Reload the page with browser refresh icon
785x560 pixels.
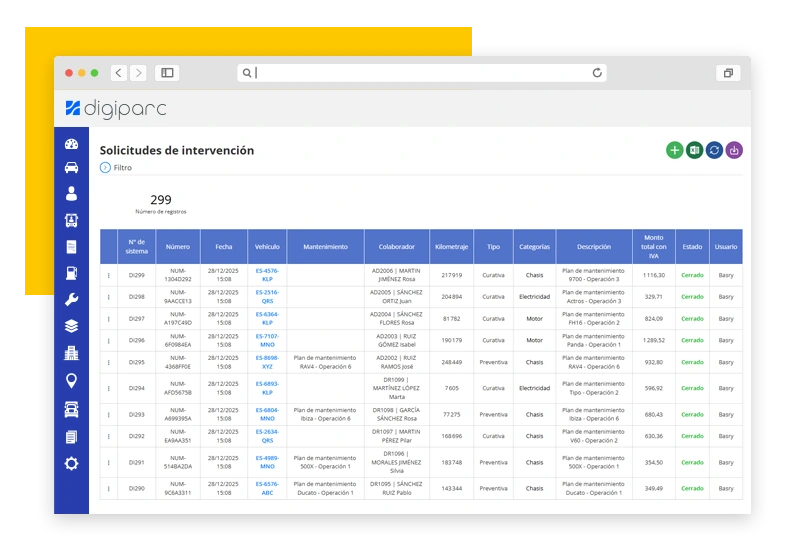click(597, 73)
